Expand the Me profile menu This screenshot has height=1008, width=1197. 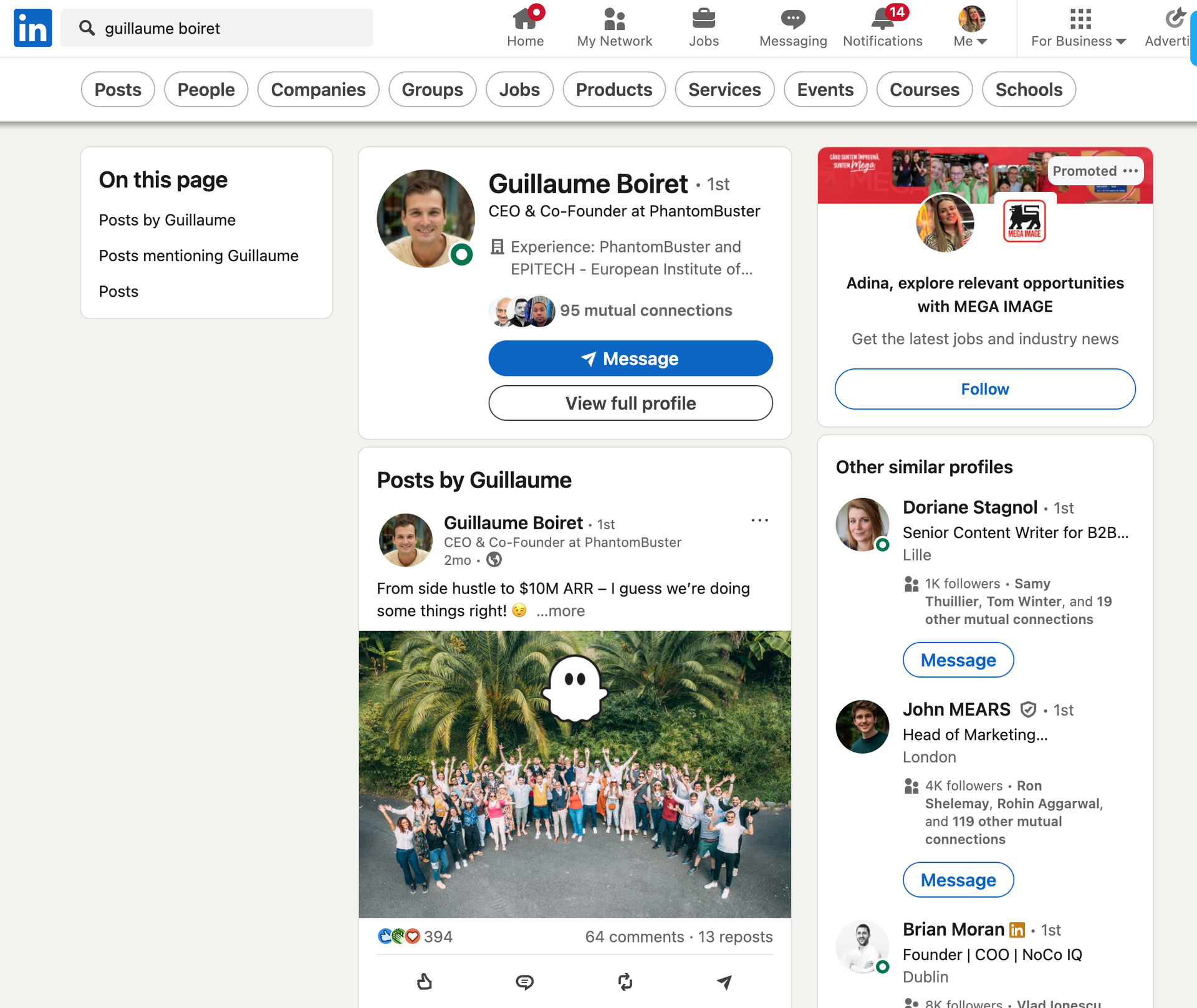971,27
